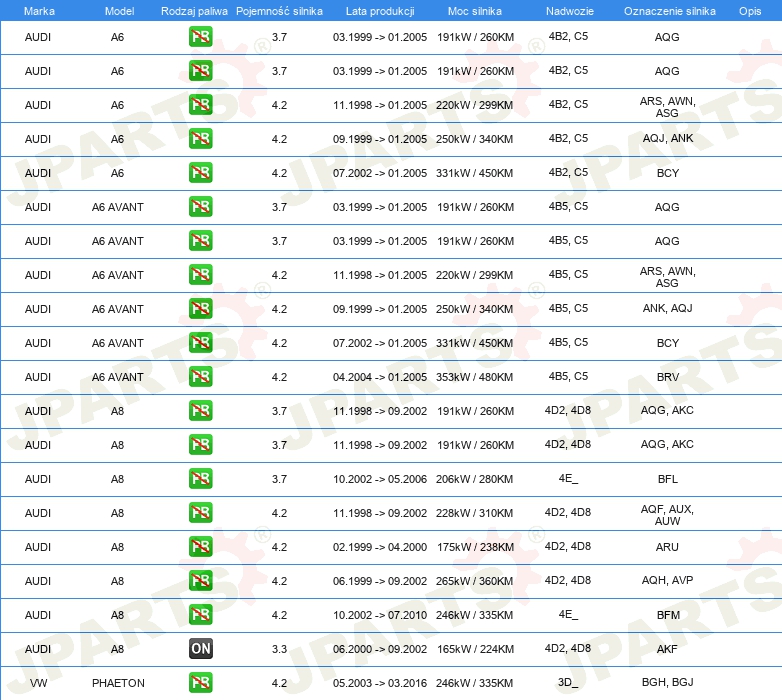Click the petrol icon in the VW Phaeton row
Screen dimensions: 782x700
200,683
